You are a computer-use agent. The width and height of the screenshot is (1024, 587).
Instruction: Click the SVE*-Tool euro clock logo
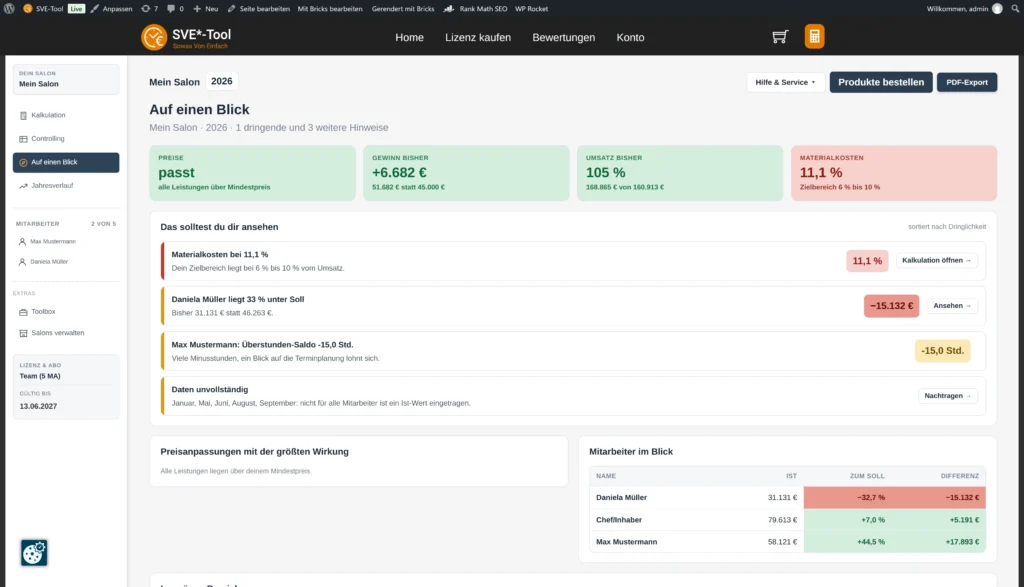point(154,37)
